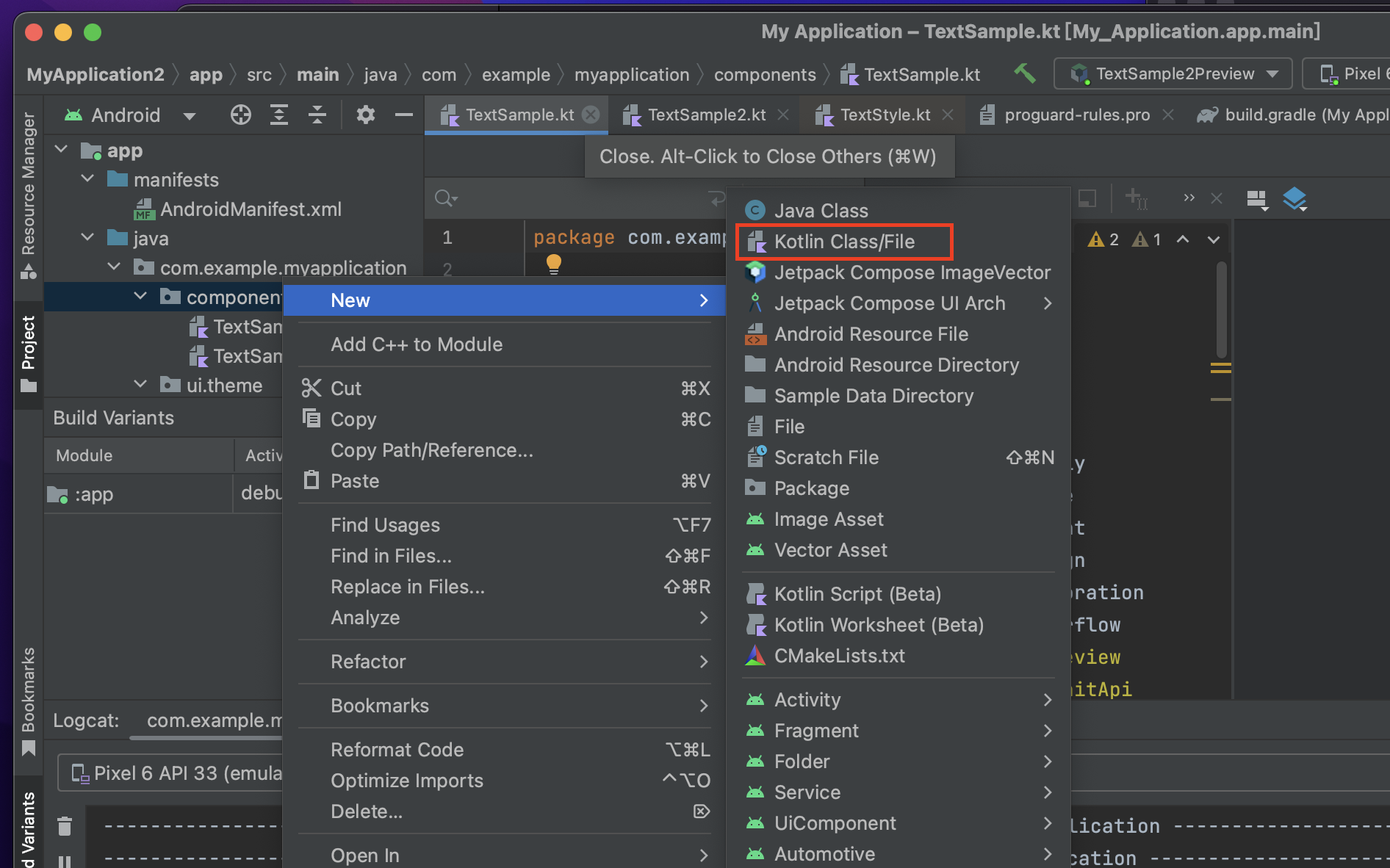1390x868 pixels.
Task: Click the intention lightbulb in editor
Action: [554, 264]
